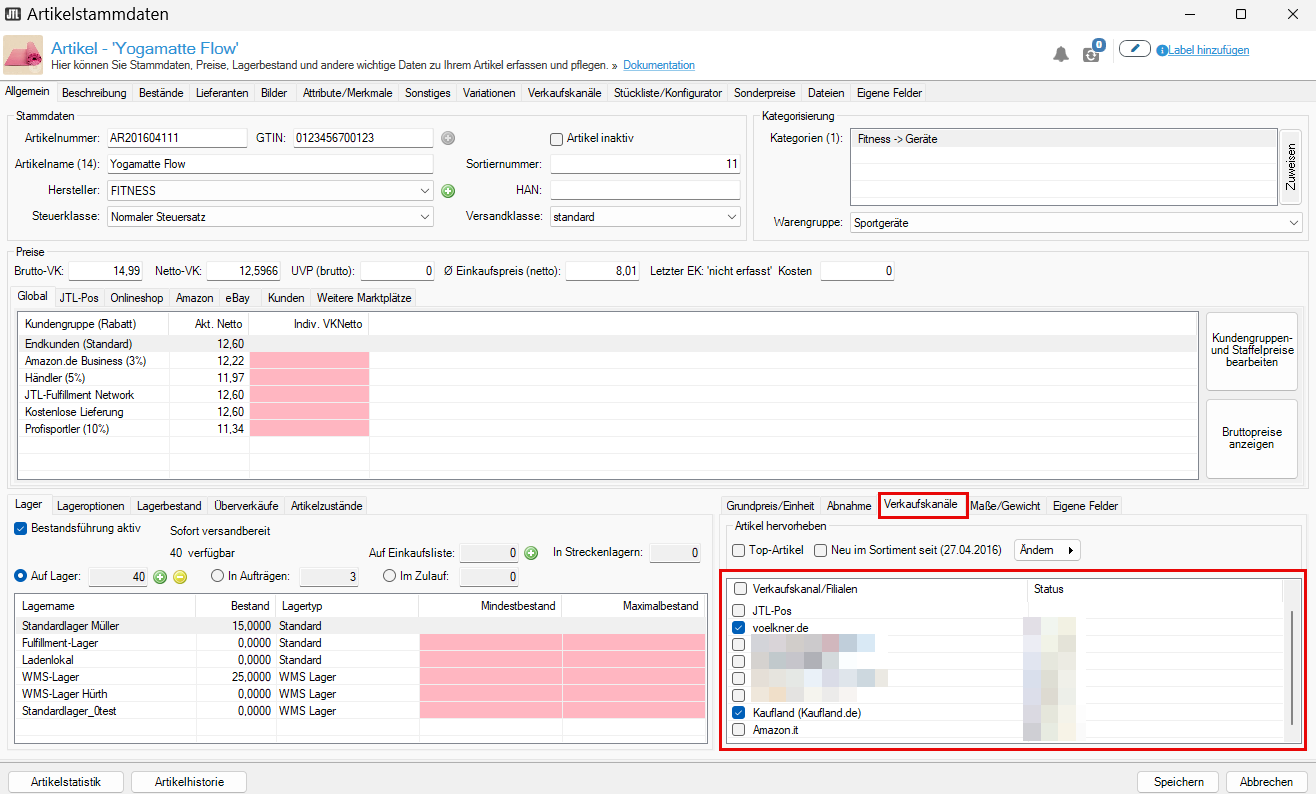Image resolution: width=1316 pixels, height=794 pixels.
Task: Click green plus next to Auf Lager
Action: pyautogui.click(x=160, y=577)
